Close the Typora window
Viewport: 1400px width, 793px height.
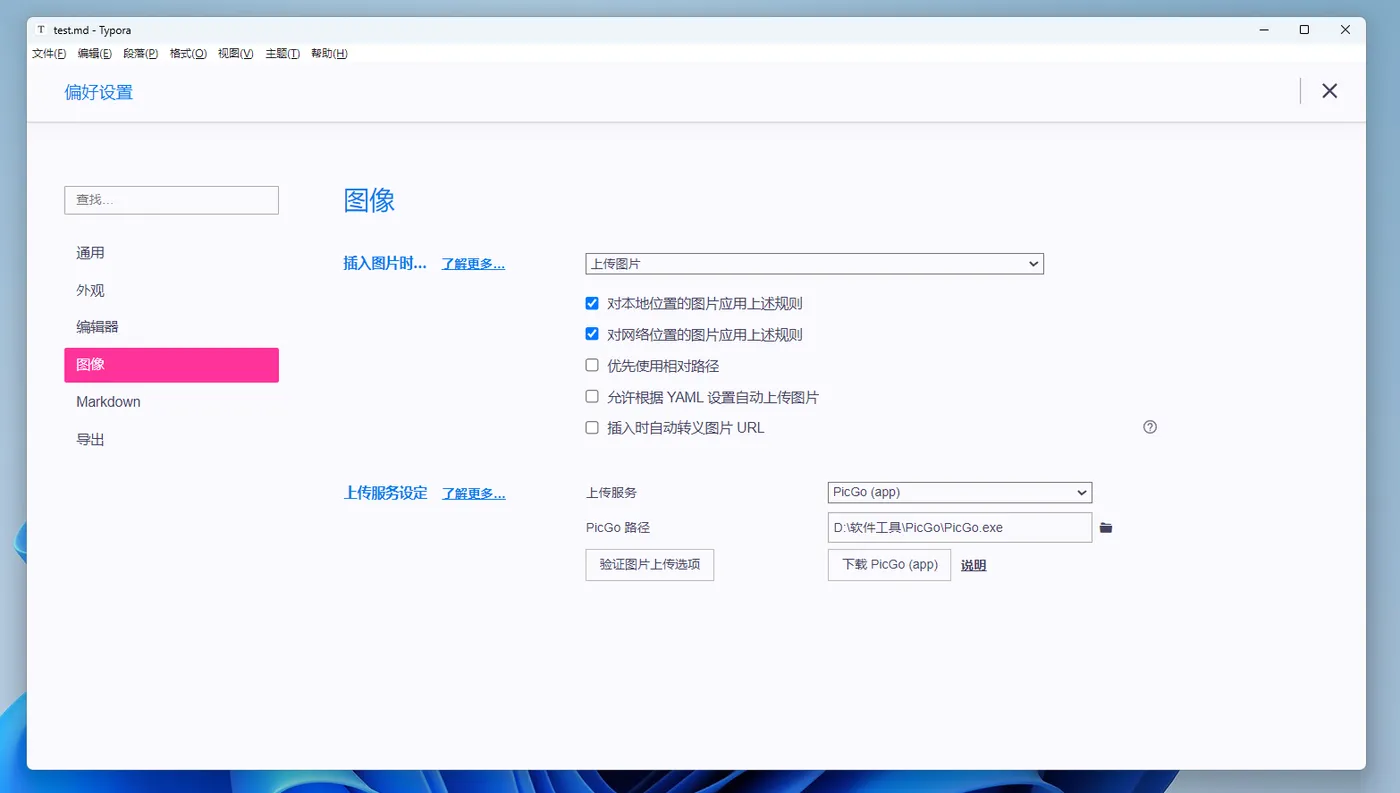1345,30
